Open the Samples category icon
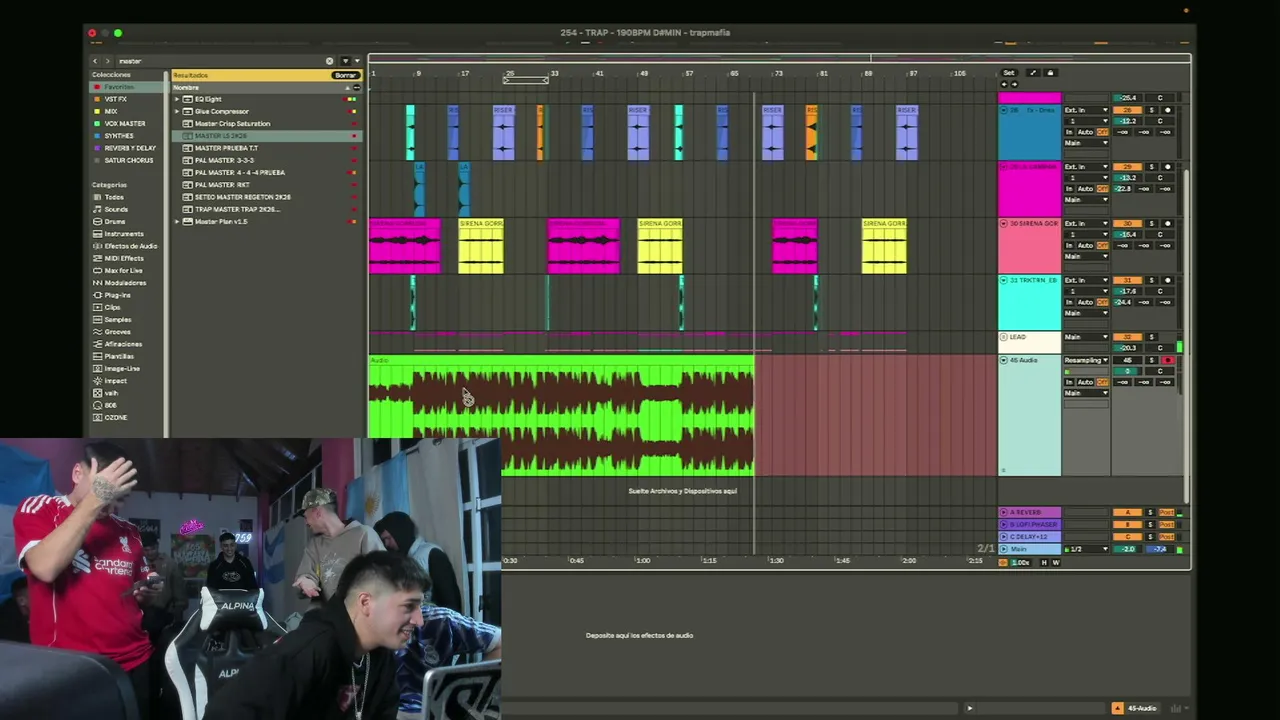The width and height of the screenshot is (1280, 720). pyautogui.click(x=97, y=319)
